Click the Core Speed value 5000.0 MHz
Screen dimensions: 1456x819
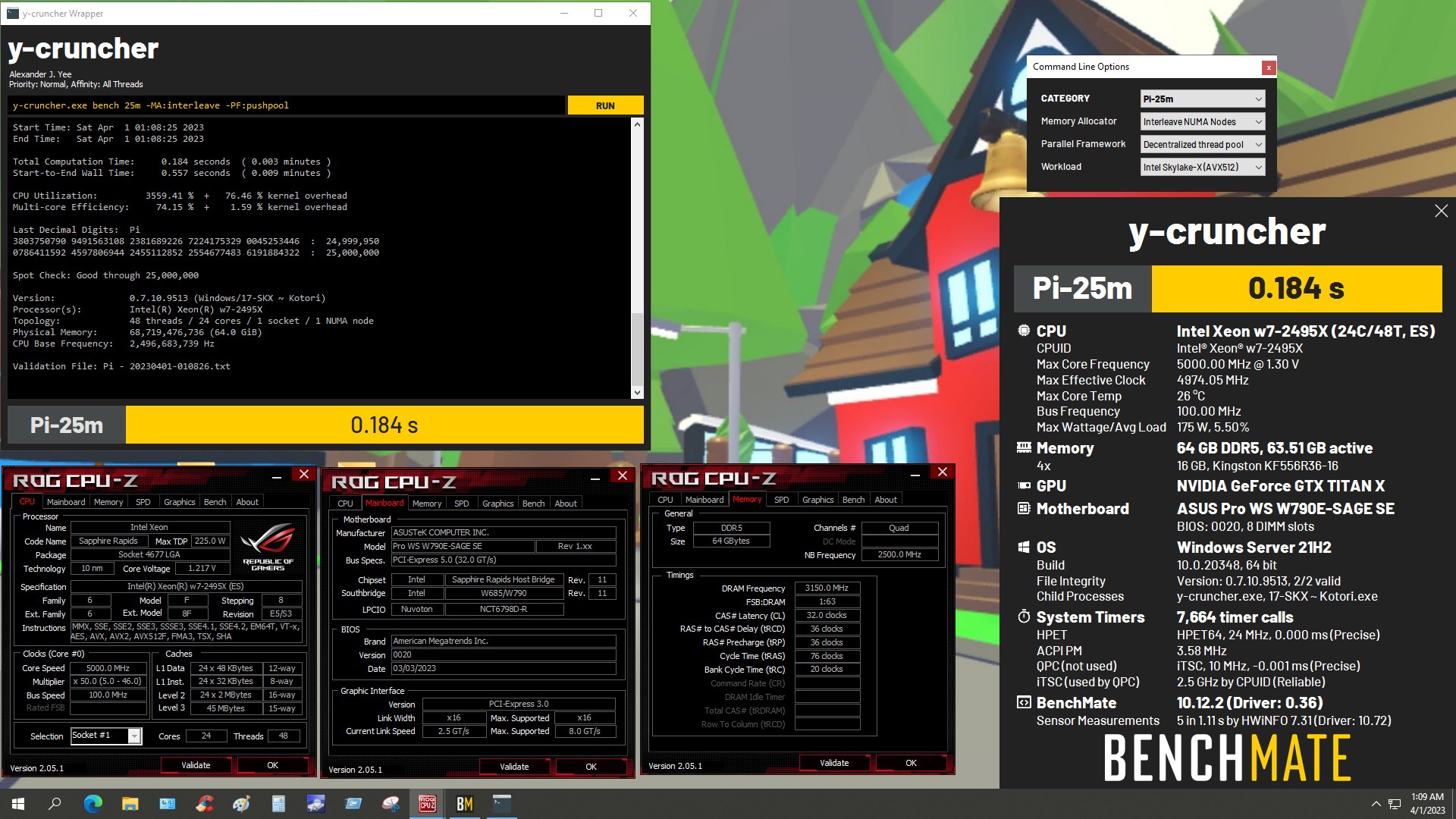click(x=108, y=668)
